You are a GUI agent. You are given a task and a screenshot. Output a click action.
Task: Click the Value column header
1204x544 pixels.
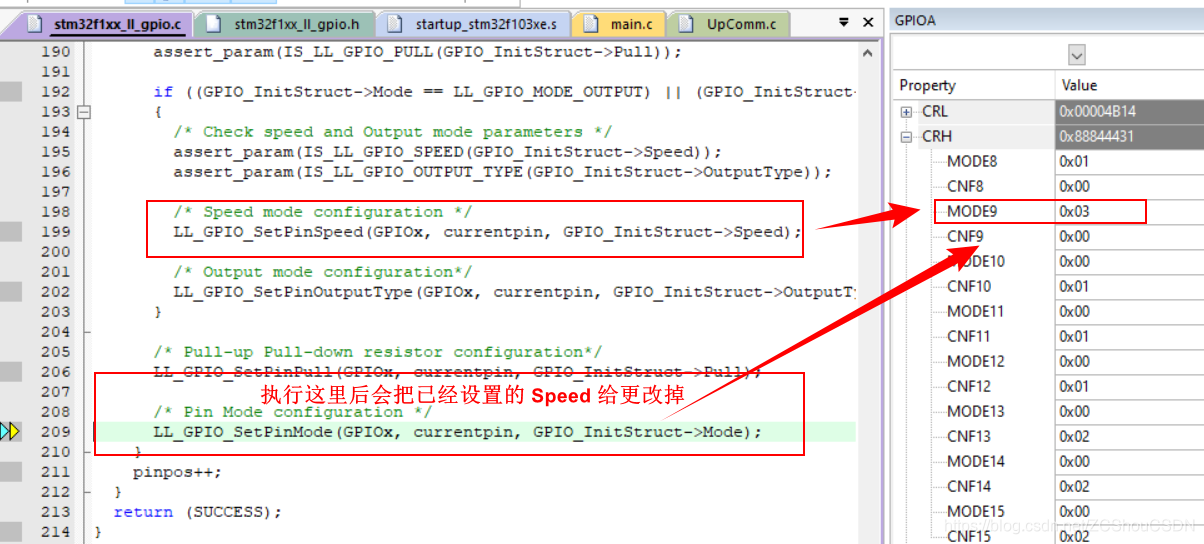point(1130,86)
